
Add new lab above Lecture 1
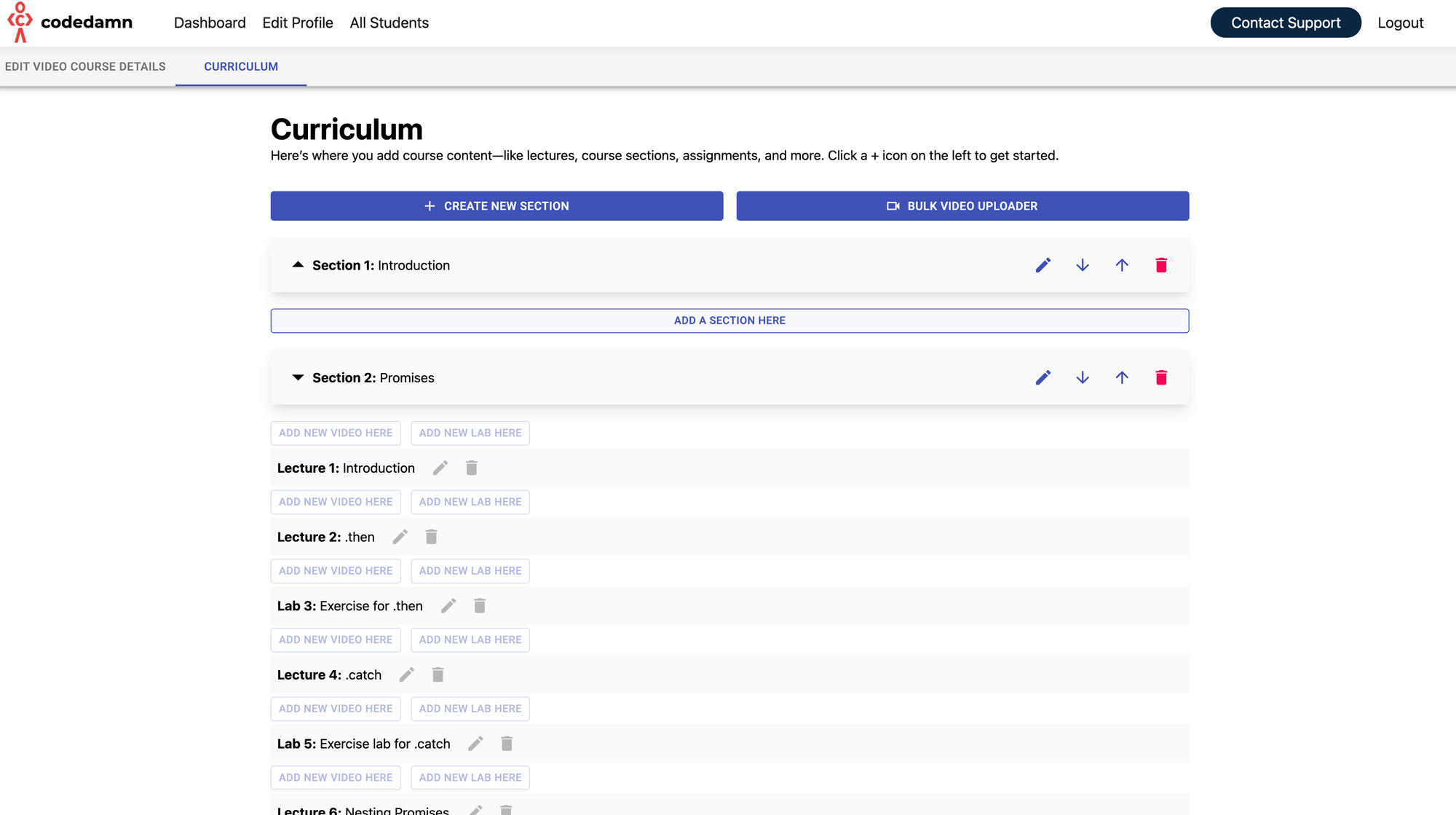[470, 433]
